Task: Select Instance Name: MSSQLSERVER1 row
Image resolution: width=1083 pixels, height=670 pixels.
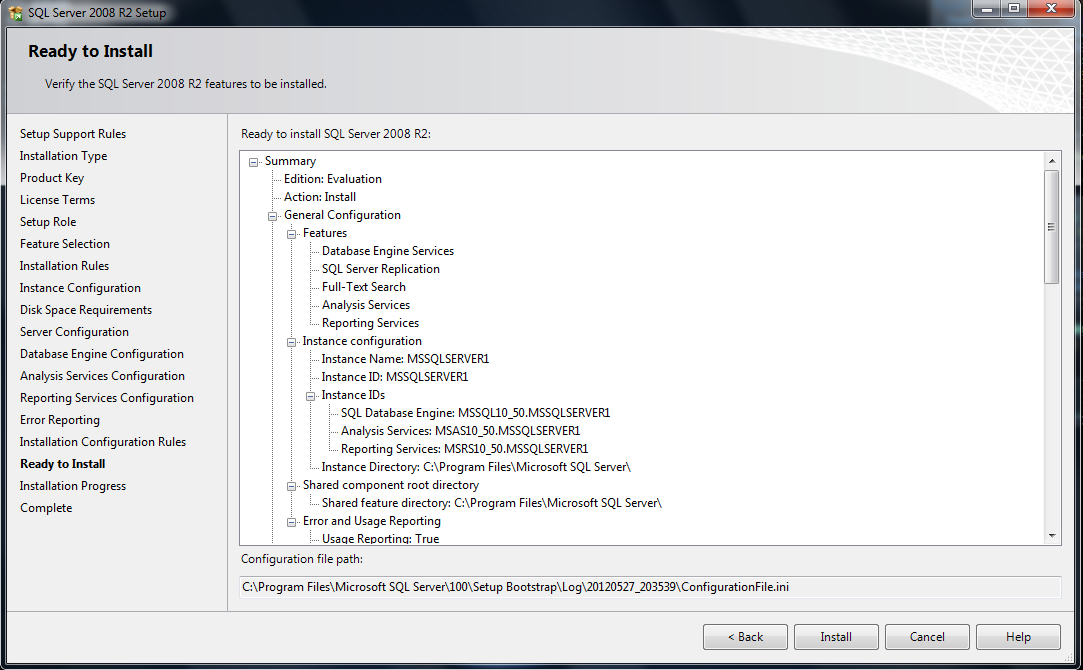Action: pyautogui.click(x=405, y=359)
